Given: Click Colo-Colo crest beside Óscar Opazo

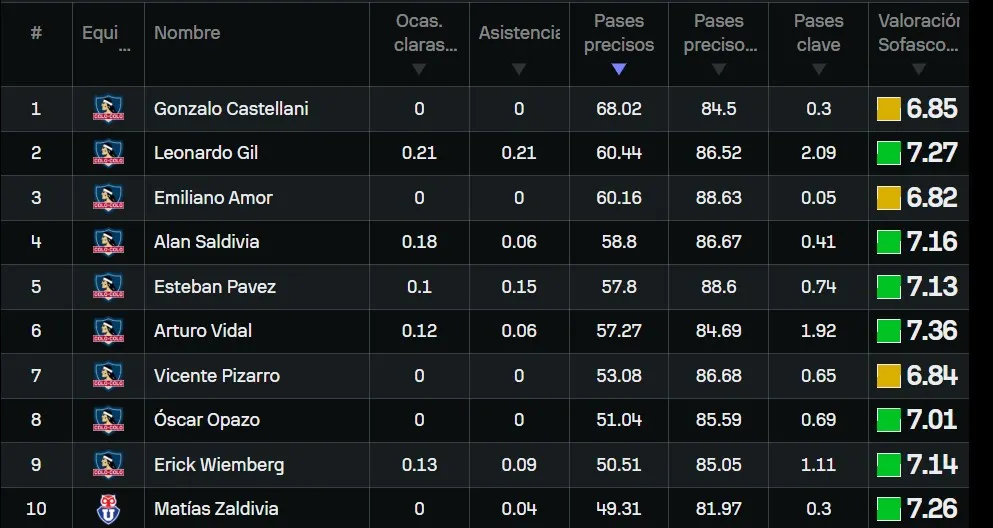Looking at the screenshot, I should [x=108, y=420].
